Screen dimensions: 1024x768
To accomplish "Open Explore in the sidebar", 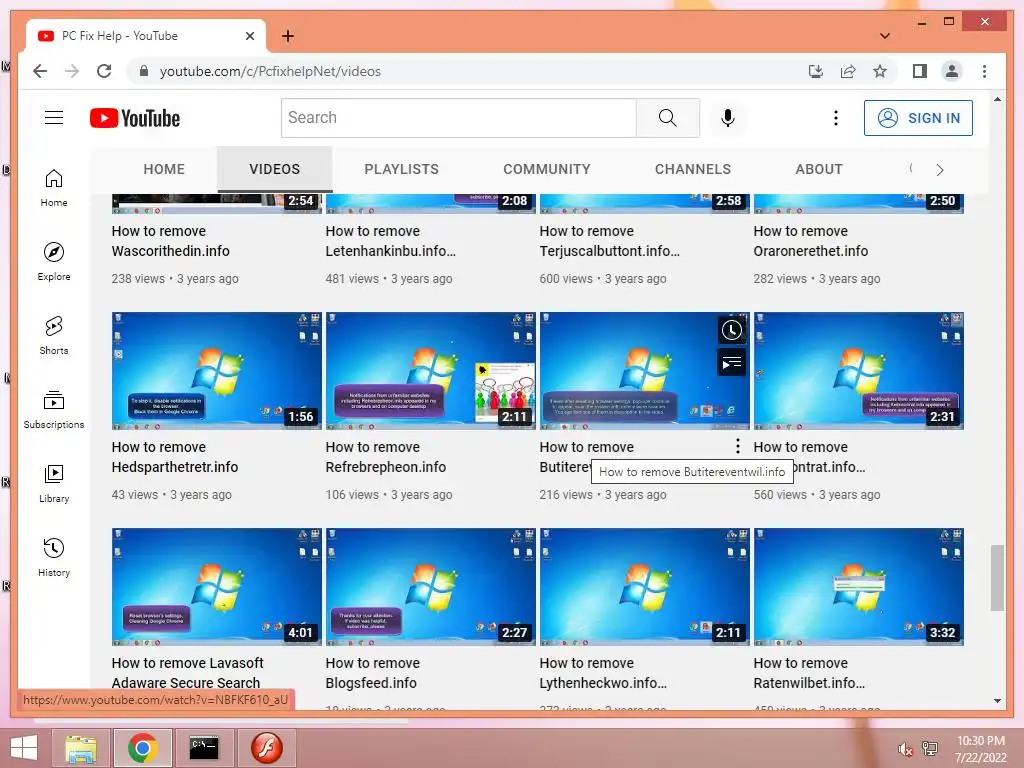I will click(54, 262).
